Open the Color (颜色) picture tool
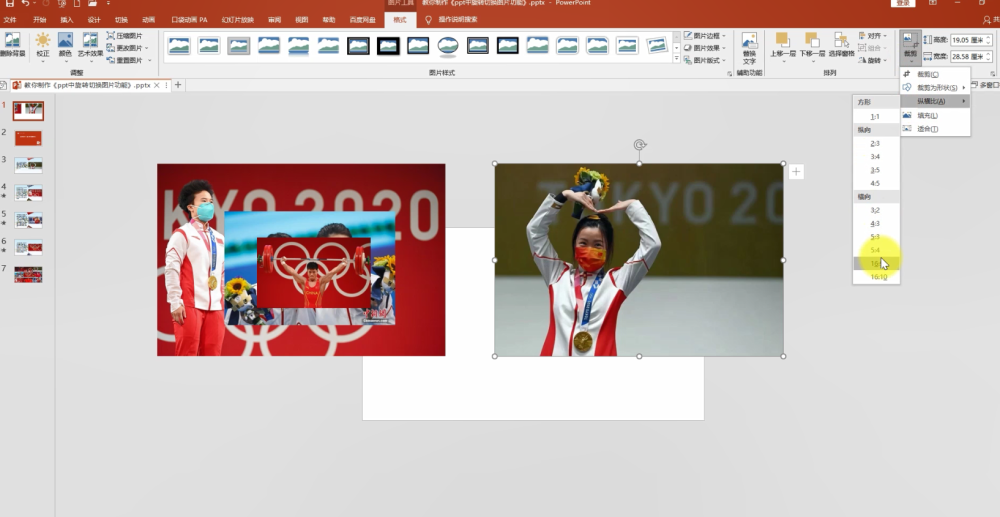 pos(65,45)
